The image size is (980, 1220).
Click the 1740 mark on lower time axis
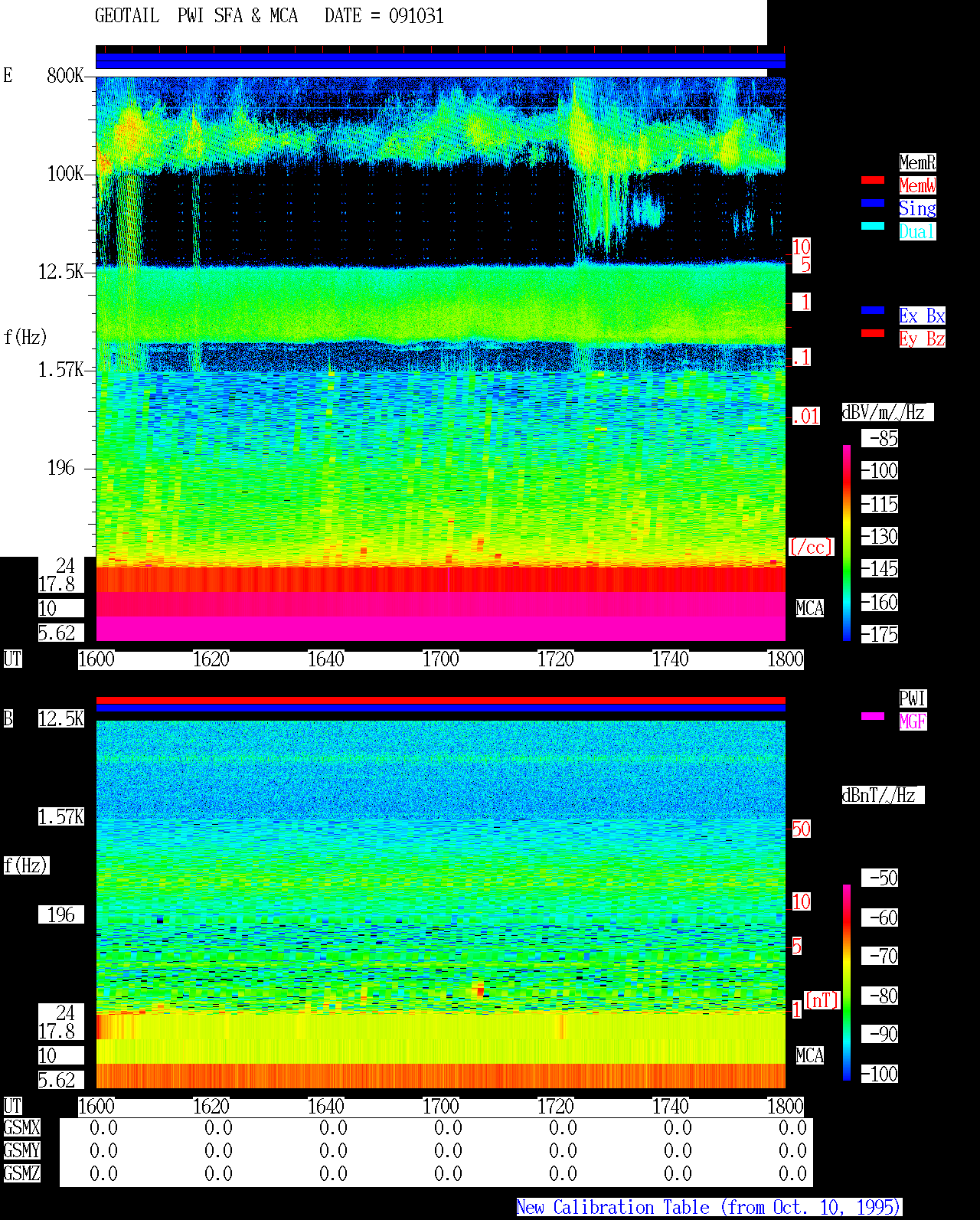[x=671, y=1107]
